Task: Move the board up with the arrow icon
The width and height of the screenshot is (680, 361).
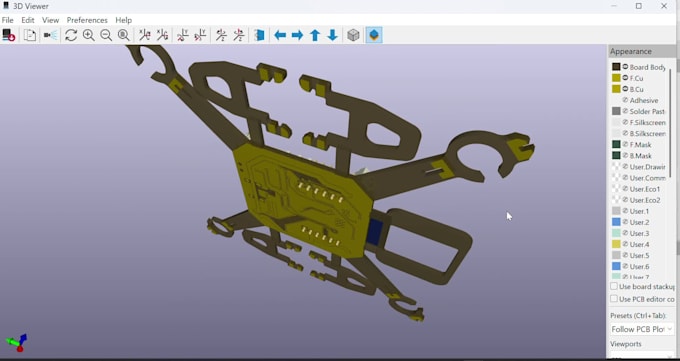Action: tap(315, 35)
